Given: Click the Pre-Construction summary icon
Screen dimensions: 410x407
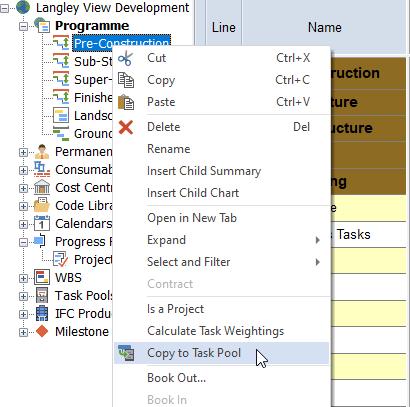Looking at the screenshot, I should 61,43.
